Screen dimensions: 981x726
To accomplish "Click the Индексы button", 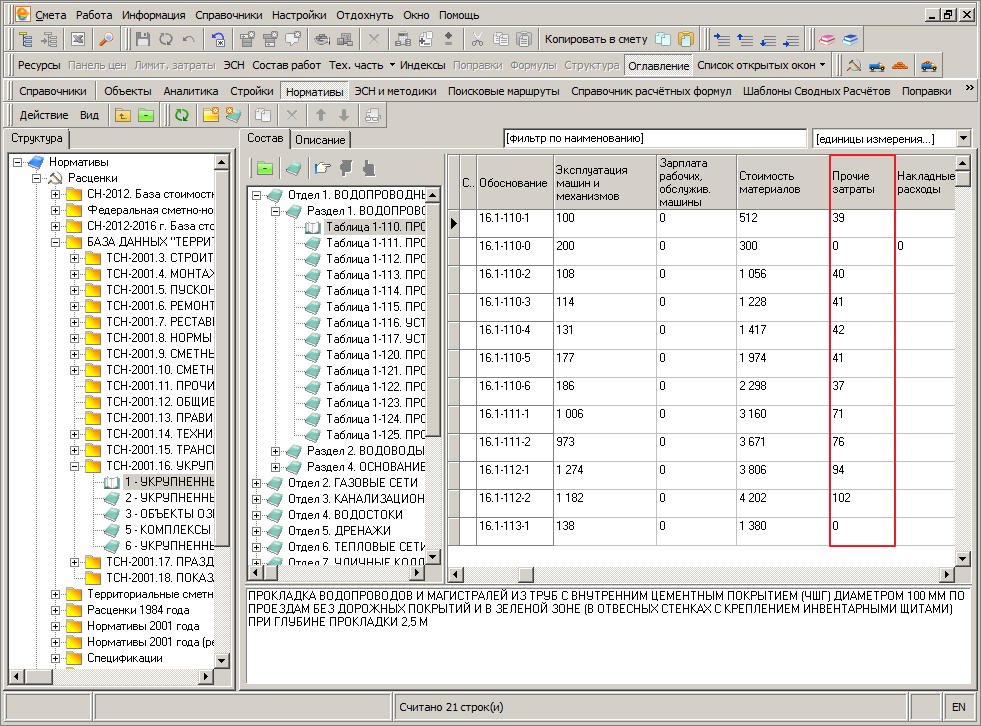I will (422, 65).
